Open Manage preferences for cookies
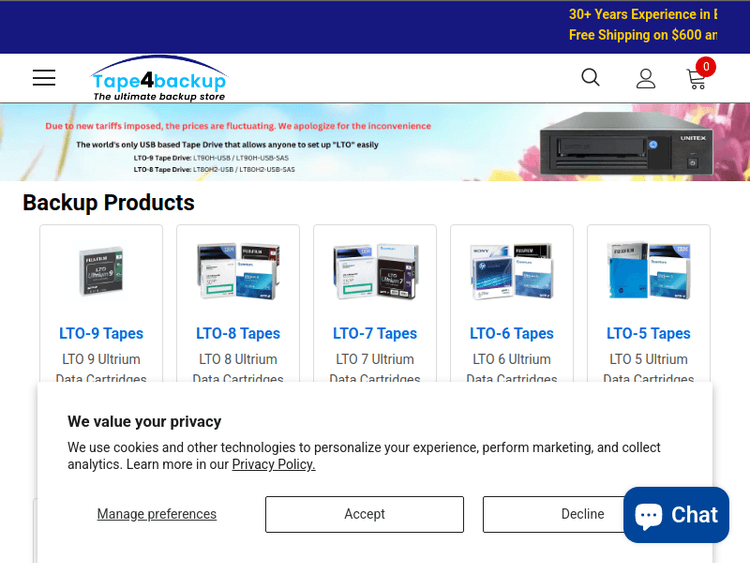The image size is (750, 563). coord(156,514)
